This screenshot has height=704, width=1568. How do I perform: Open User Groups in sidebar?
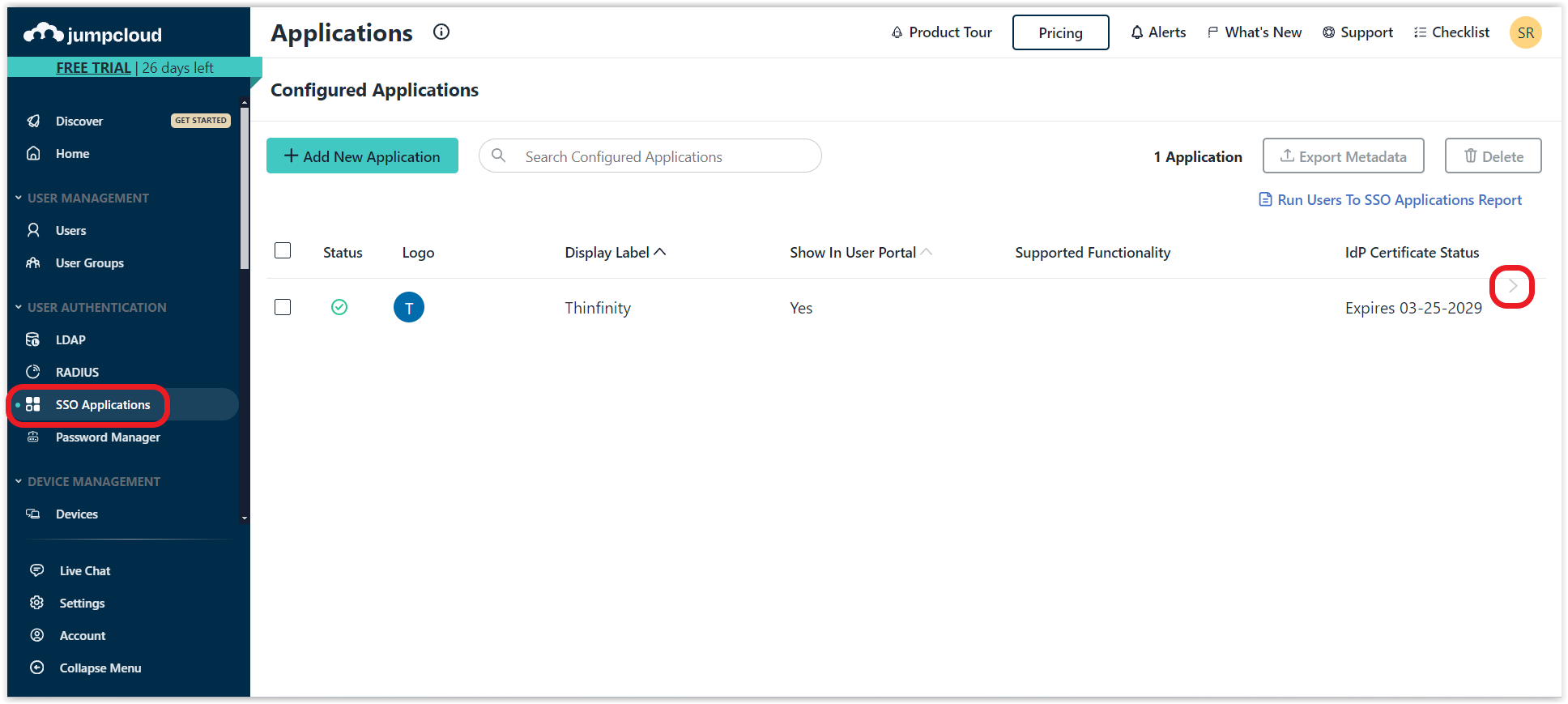(x=89, y=262)
